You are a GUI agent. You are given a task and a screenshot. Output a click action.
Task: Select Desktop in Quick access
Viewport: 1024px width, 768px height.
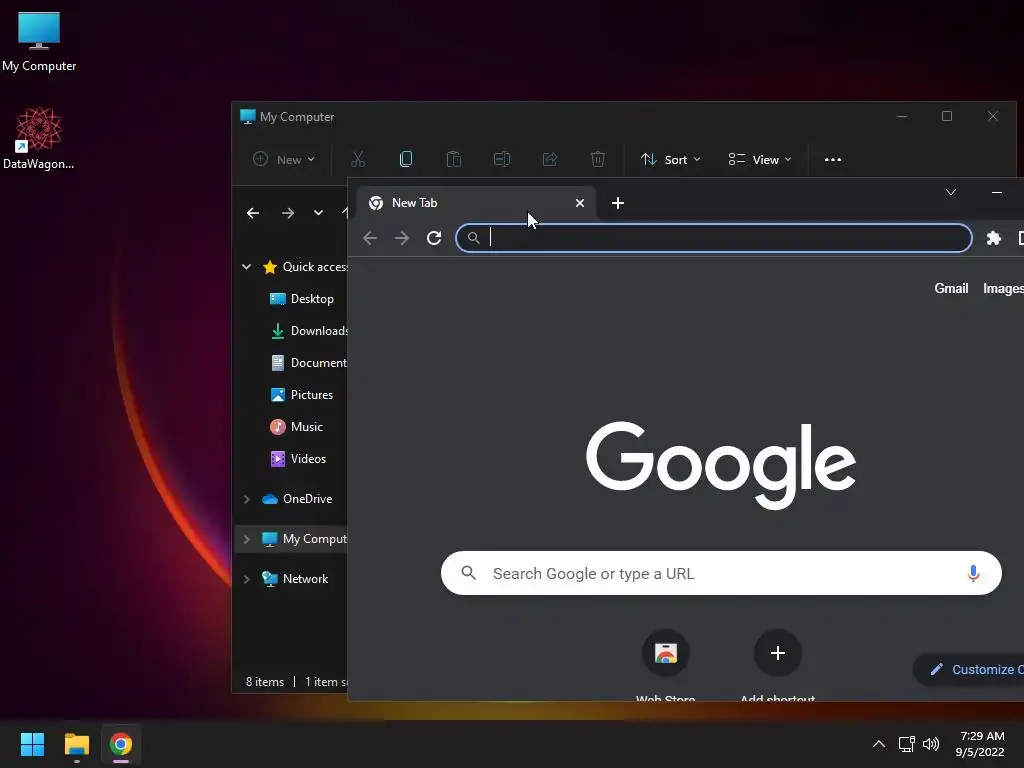[x=302, y=298]
